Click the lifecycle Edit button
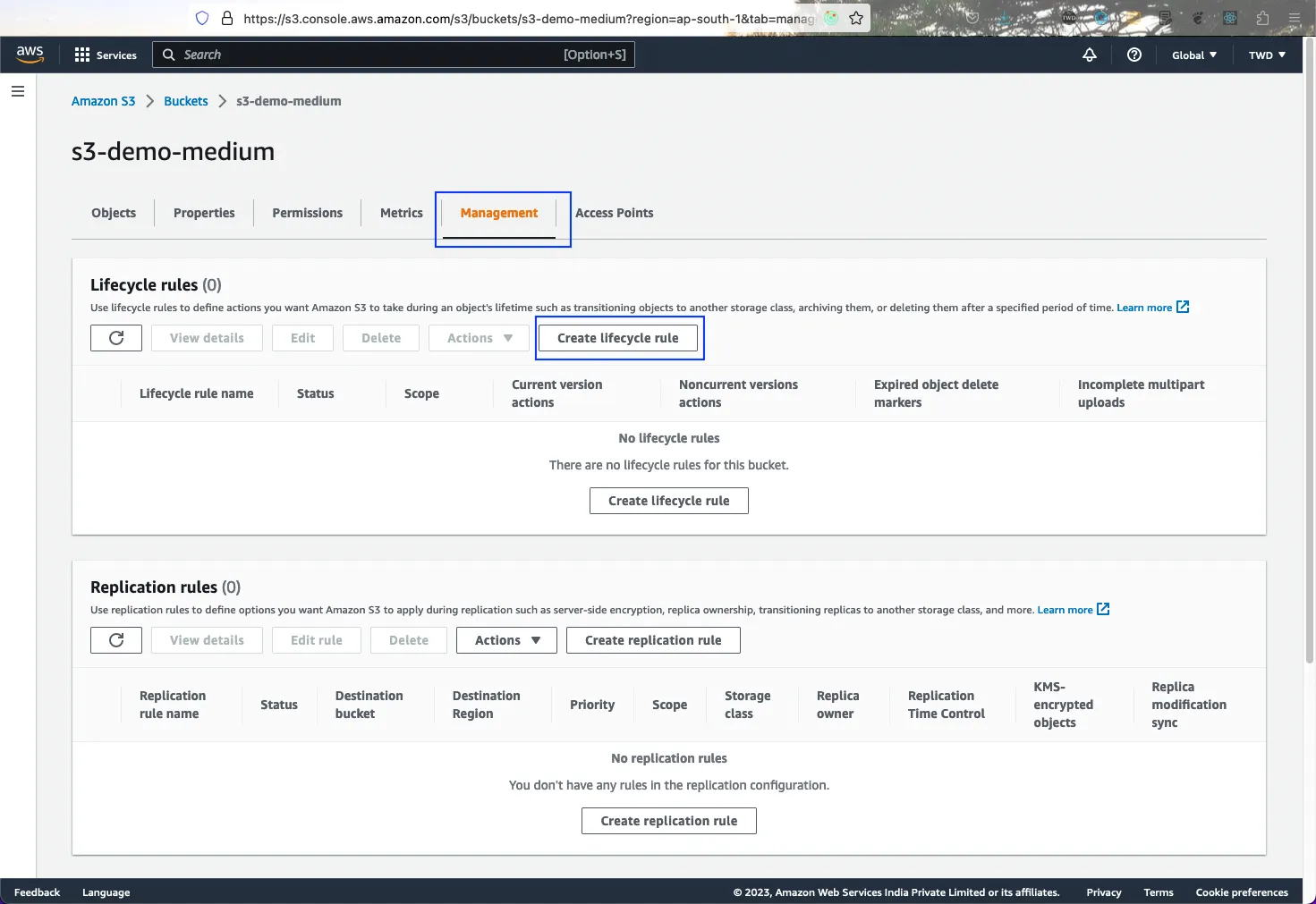Viewport: 1316px width, 904px height. (x=302, y=338)
